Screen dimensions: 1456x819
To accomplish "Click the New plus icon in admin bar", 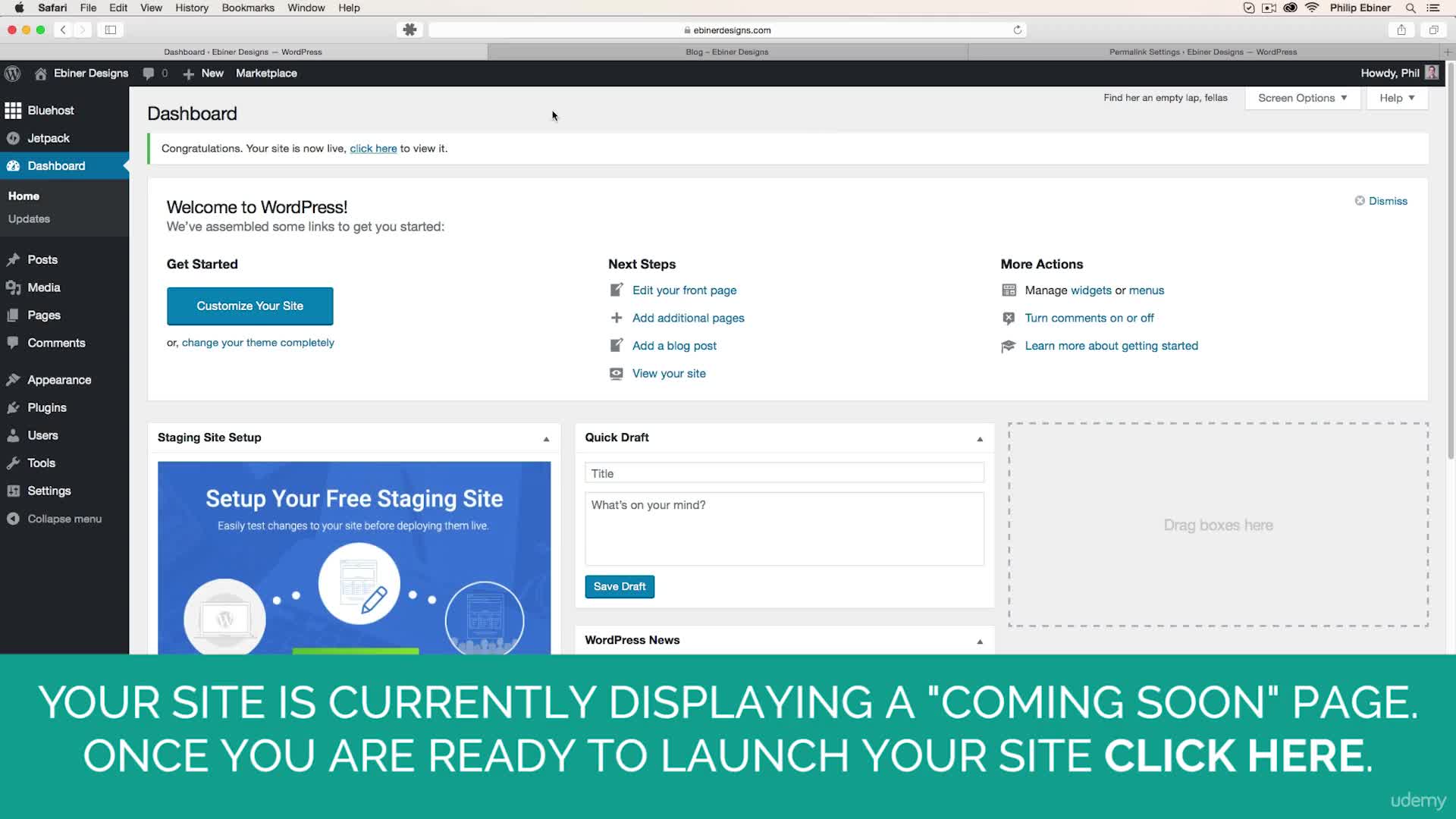I will click(189, 74).
